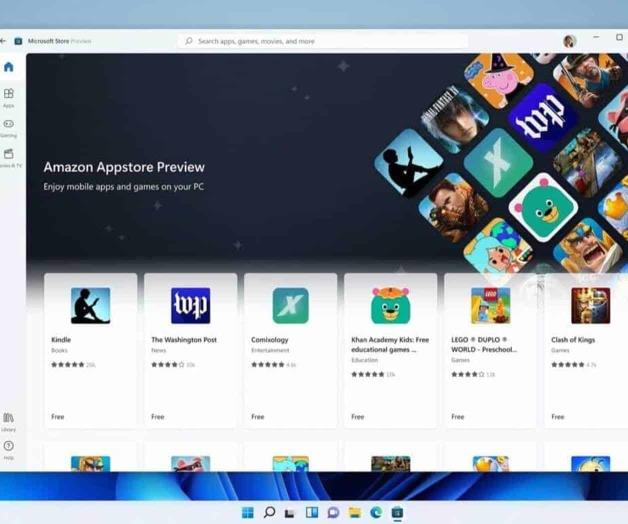Click the Final Fantasy XV tile in banner
This screenshot has height=524, width=628.
(x=455, y=119)
